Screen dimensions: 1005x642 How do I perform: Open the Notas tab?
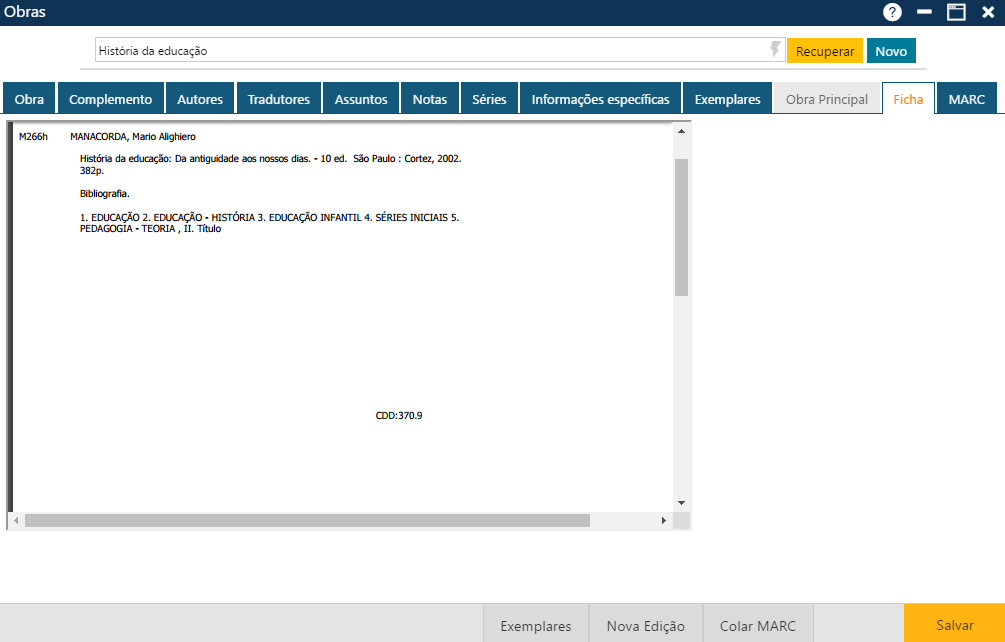(430, 98)
